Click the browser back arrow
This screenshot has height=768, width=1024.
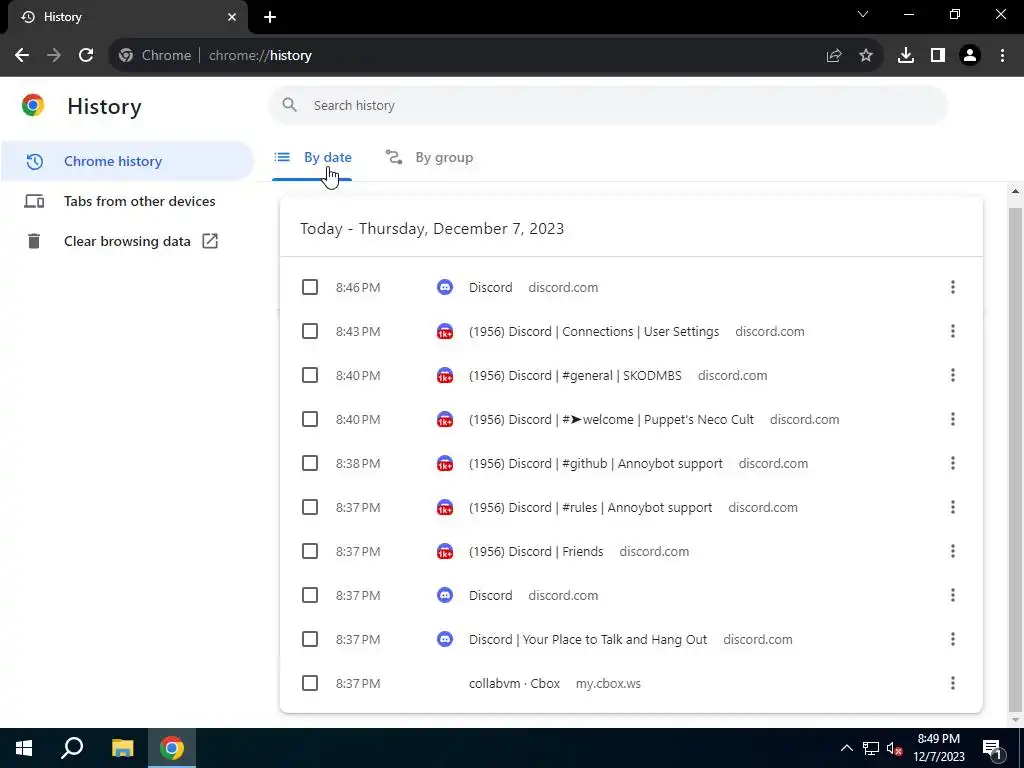pyautogui.click(x=22, y=56)
